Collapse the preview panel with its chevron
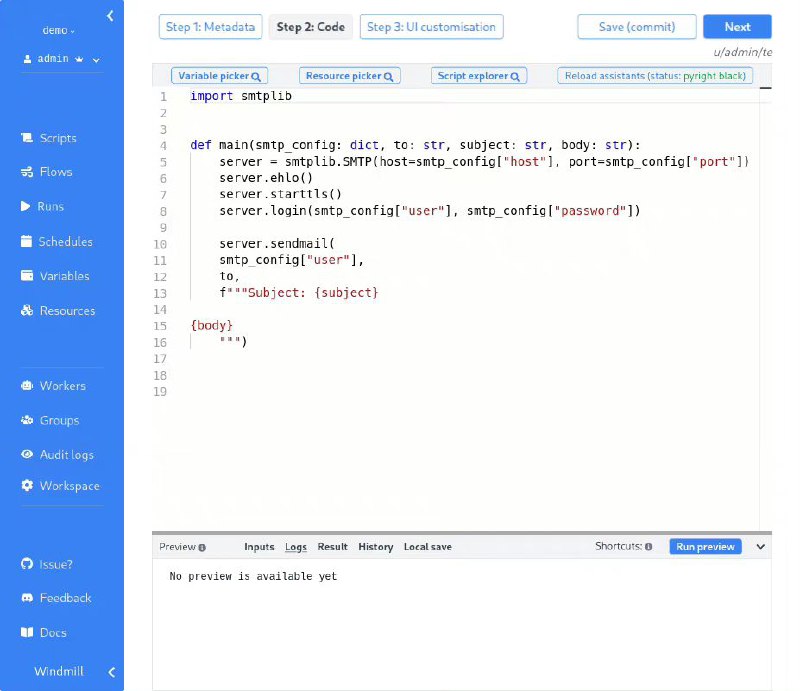Screen dimensions: 800x691 click(761, 546)
